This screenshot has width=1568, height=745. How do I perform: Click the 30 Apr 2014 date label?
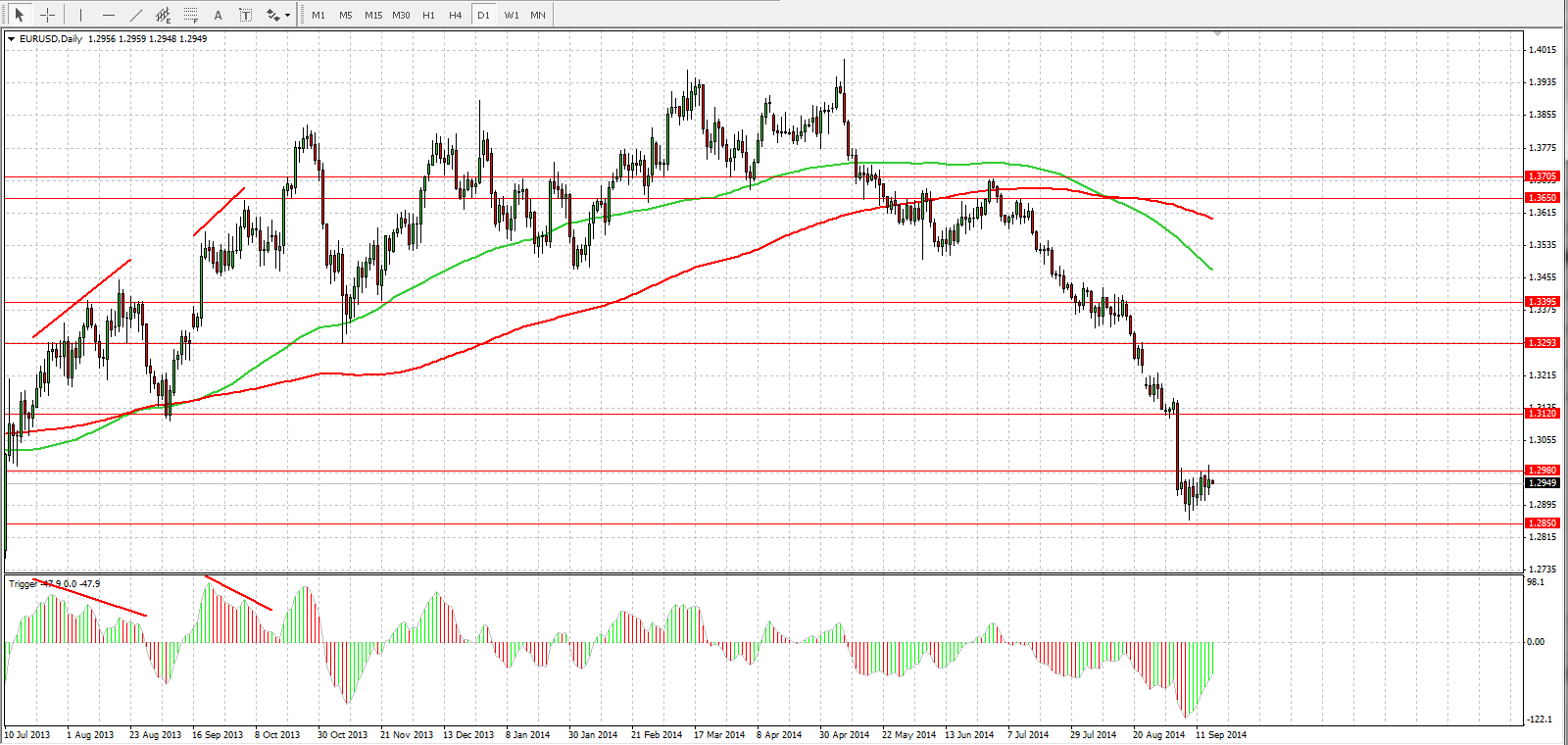click(x=844, y=734)
